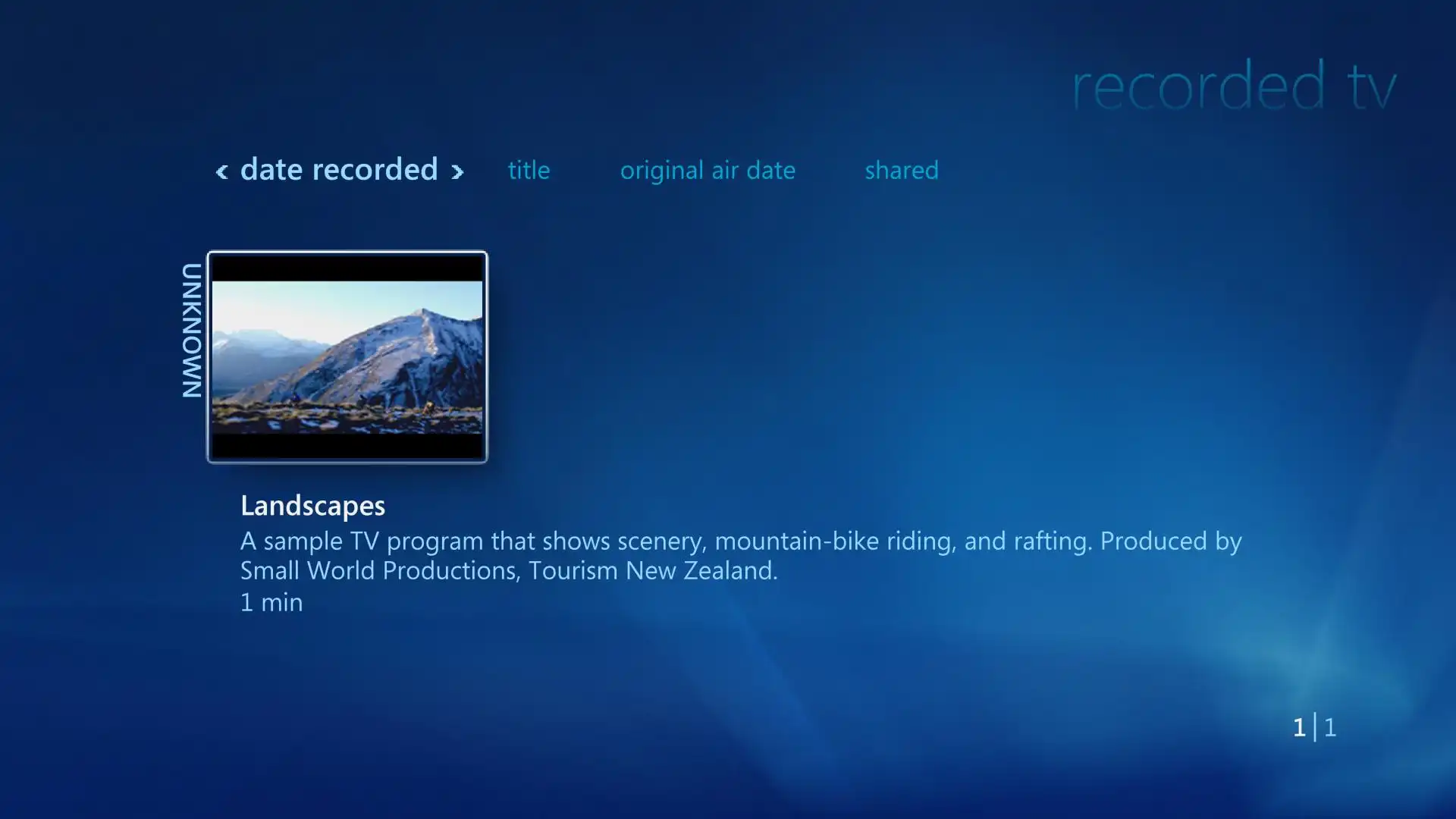Screen dimensions: 1456x819
Task: Select the date recorded sort option
Action: coord(339,170)
